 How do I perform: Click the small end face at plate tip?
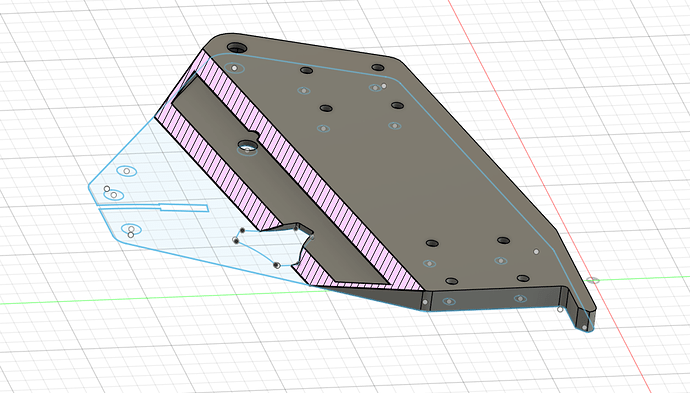(586, 320)
